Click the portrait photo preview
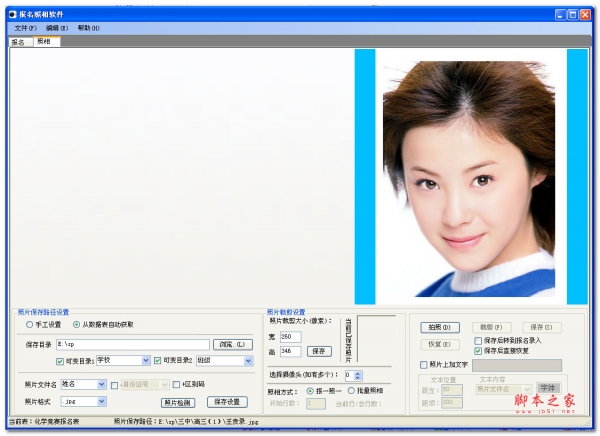The width and height of the screenshot is (600, 436). click(x=471, y=176)
